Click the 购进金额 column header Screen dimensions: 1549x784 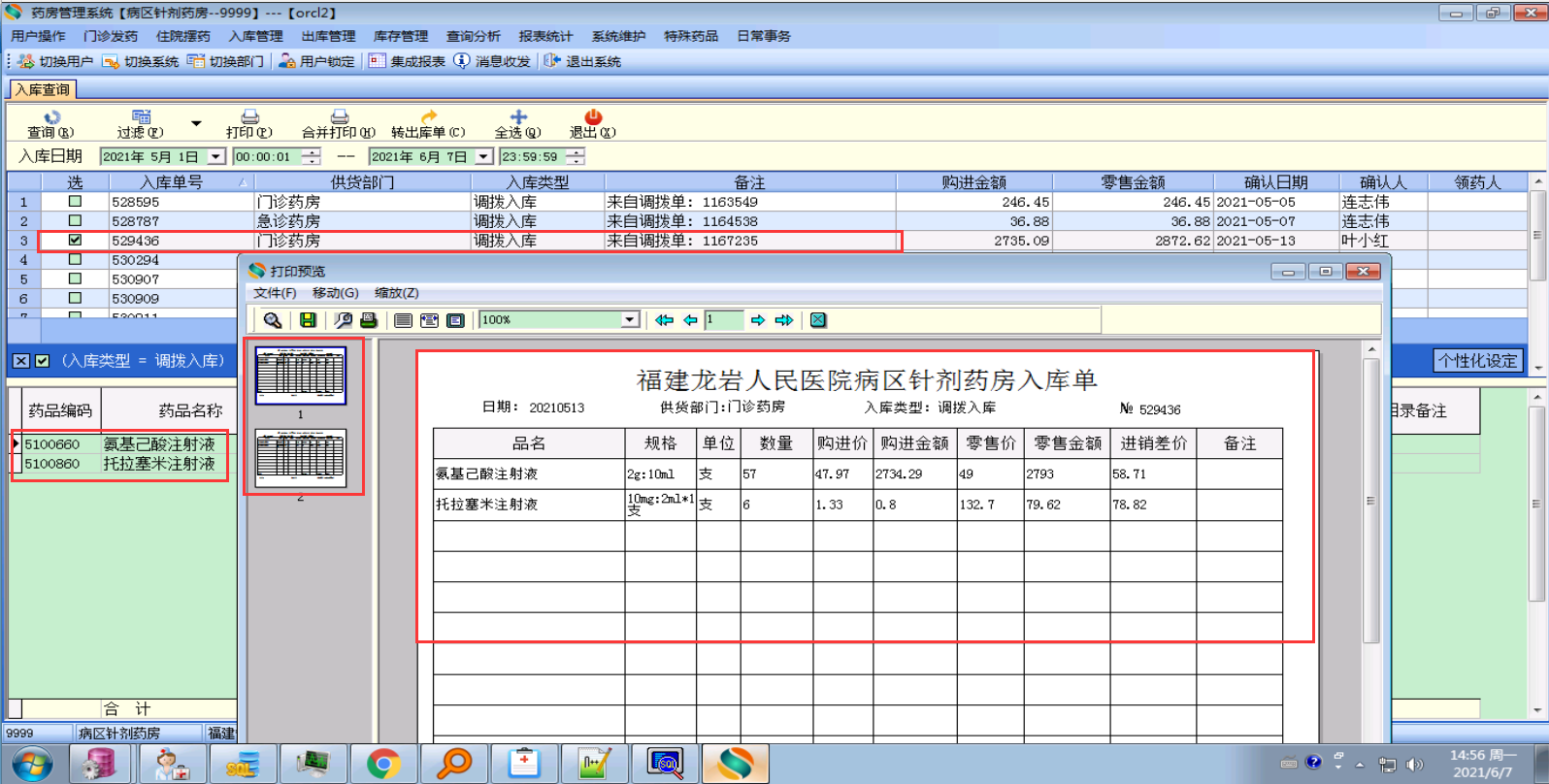tap(973, 182)
